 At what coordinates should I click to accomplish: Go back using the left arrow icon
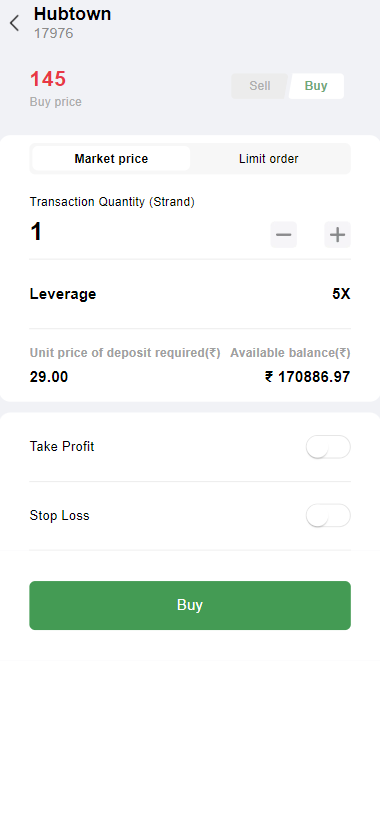[14, 23]
